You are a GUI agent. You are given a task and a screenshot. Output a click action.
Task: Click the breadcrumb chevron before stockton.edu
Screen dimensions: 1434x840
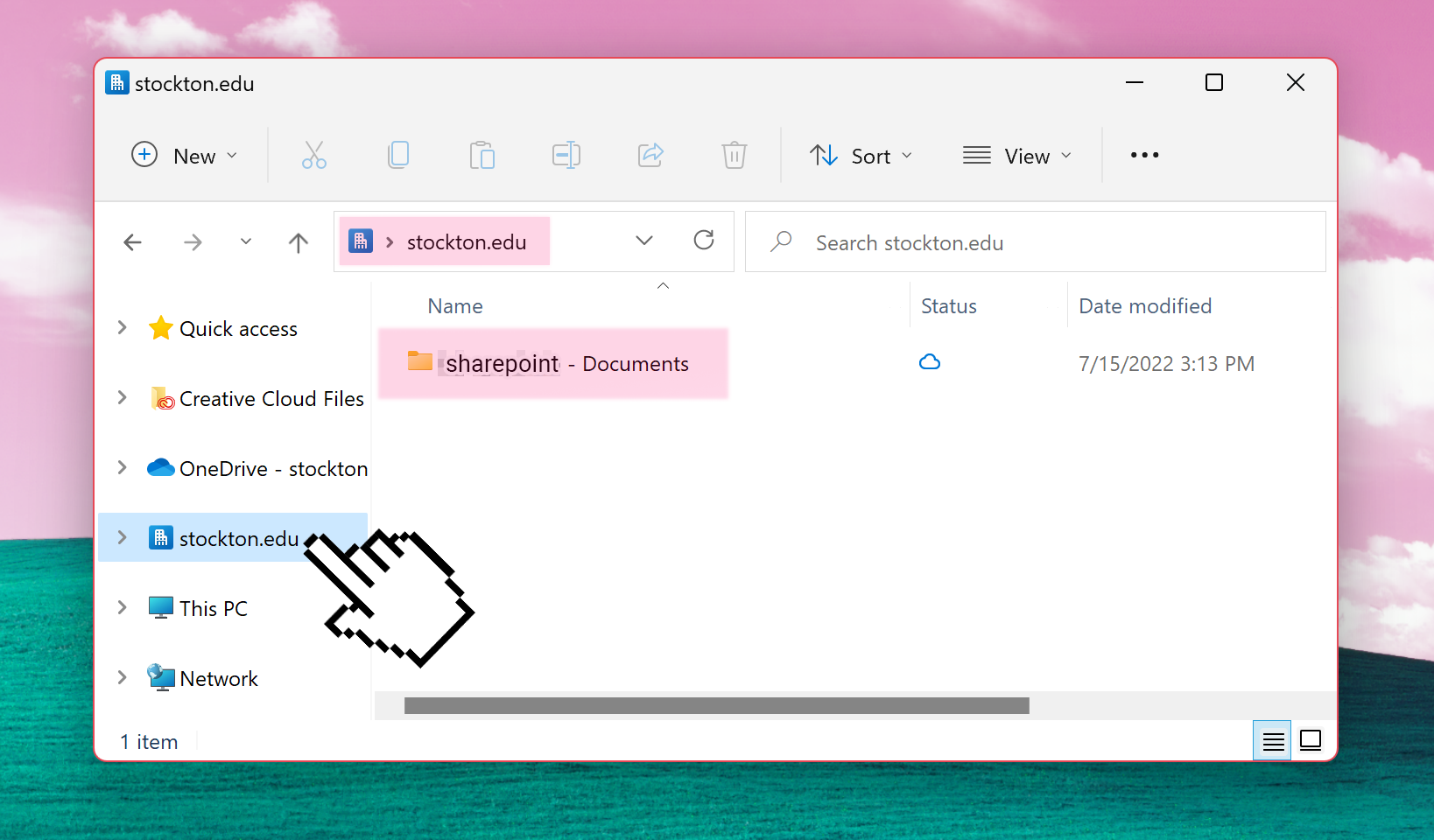[x=390, y=242]
